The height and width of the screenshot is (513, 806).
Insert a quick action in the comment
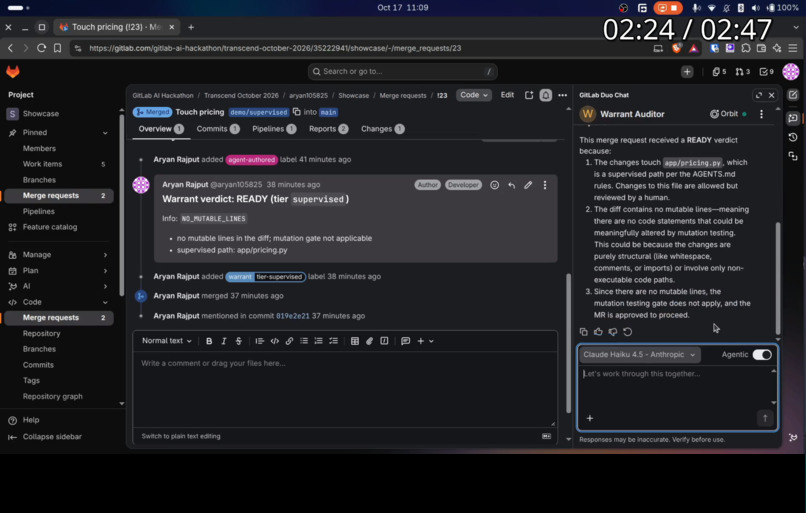384,341
